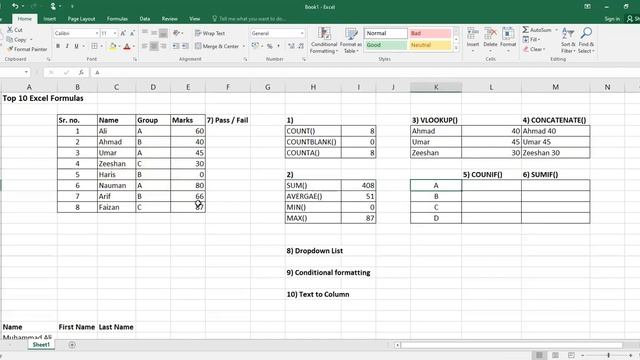
Task: Expand the AutoSum dropdown arrow
Action: click(x=556, y=30)
